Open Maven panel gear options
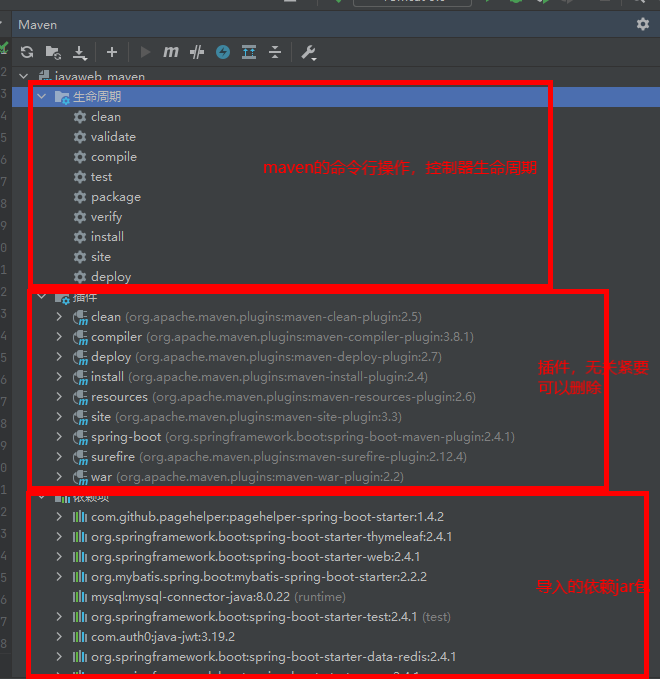The width and height of the screenshot is (660, 679). point(643,24)
